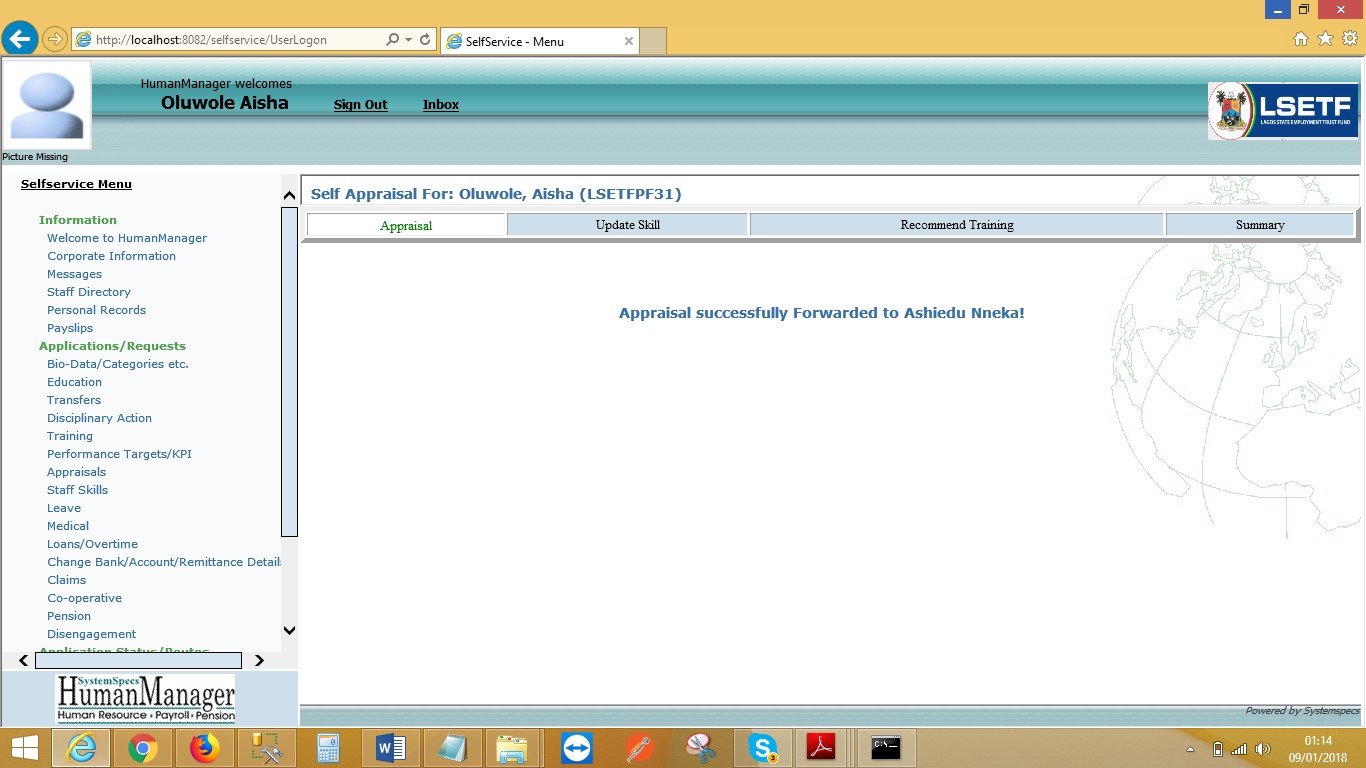
Task: Click the volume speaker tray icon
Action: click(1263, 749)
